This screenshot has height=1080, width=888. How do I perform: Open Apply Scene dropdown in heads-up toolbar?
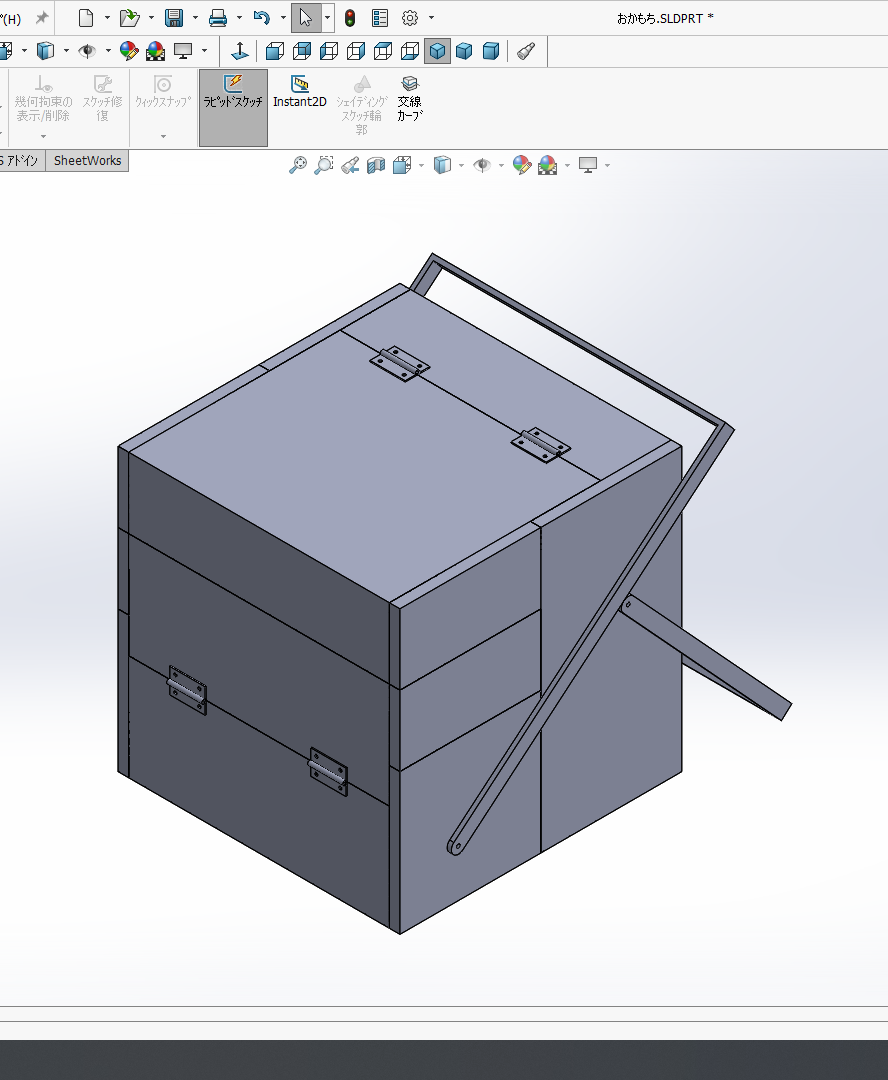[567, 165]
